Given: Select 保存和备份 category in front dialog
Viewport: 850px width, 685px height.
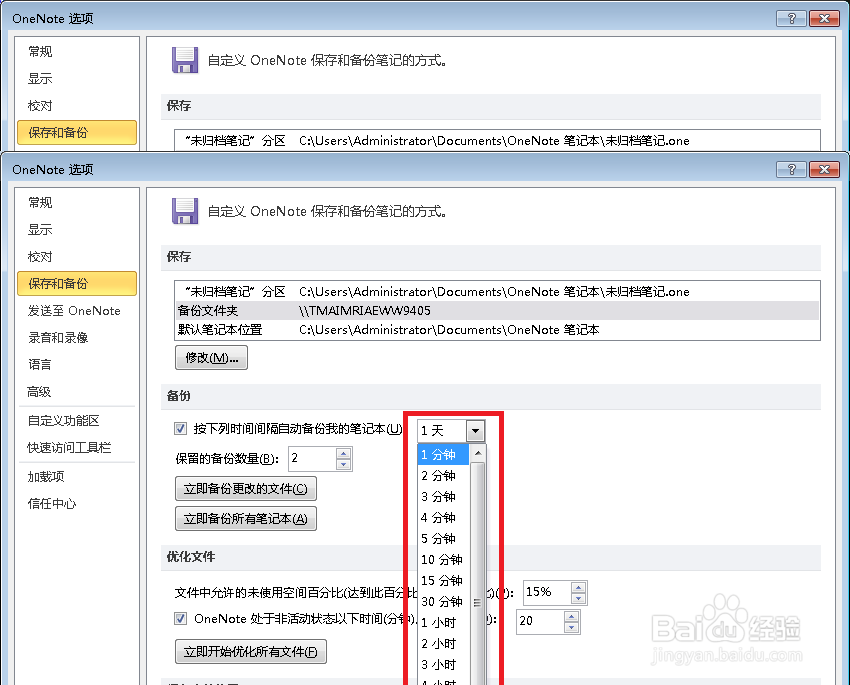Looking at the screenshot, I should click(76, 283).
